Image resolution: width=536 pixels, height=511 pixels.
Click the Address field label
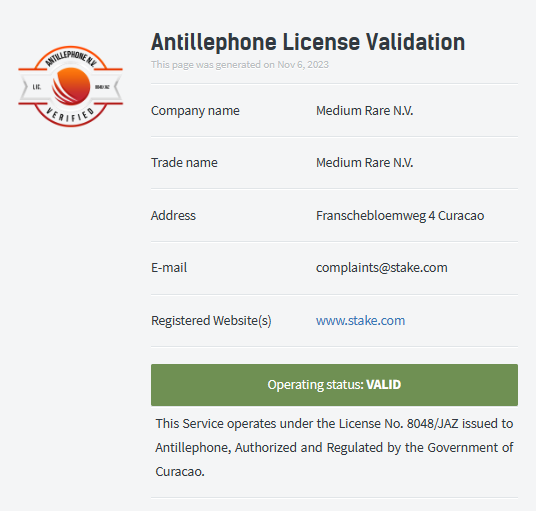[x=173, y=216]
